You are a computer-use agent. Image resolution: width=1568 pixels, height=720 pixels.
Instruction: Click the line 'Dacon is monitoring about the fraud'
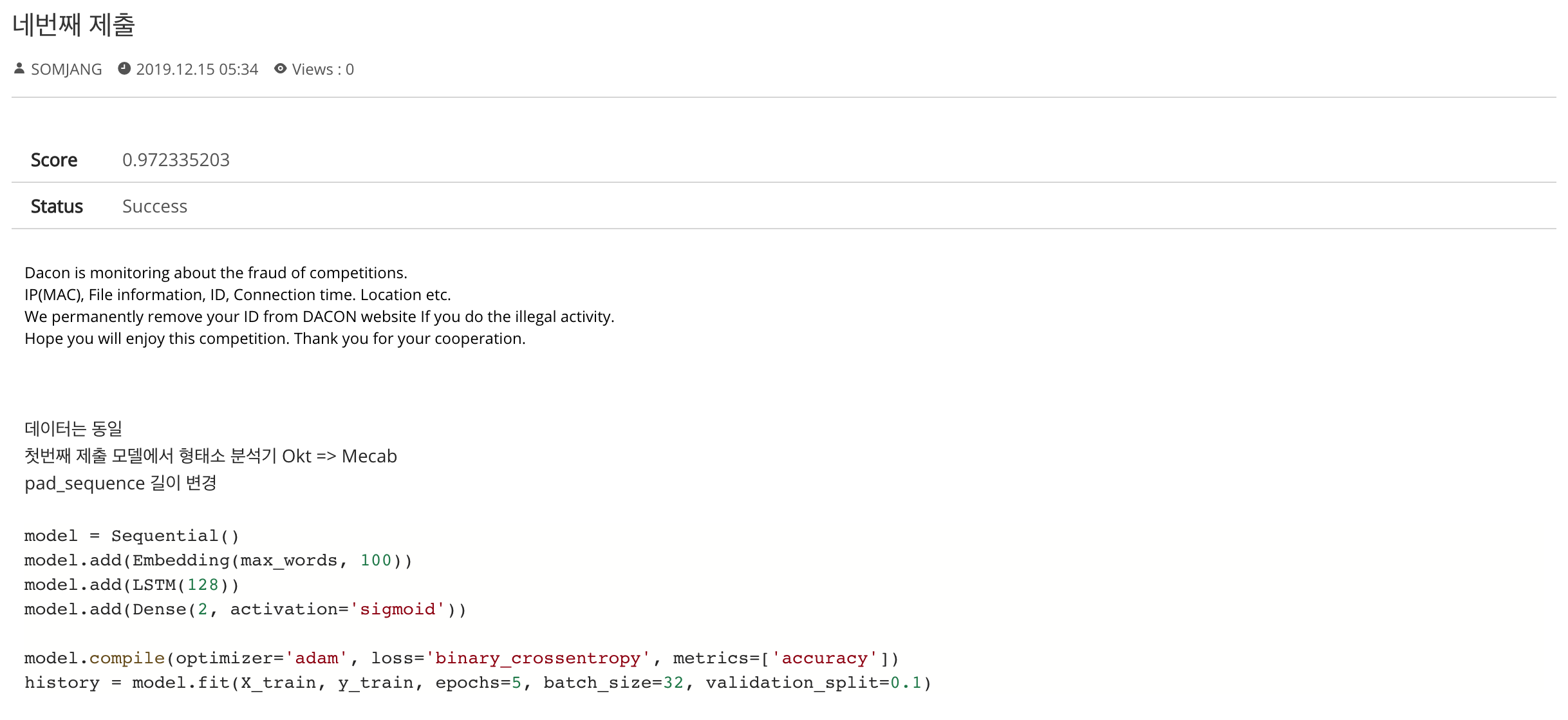click(216, 273)
